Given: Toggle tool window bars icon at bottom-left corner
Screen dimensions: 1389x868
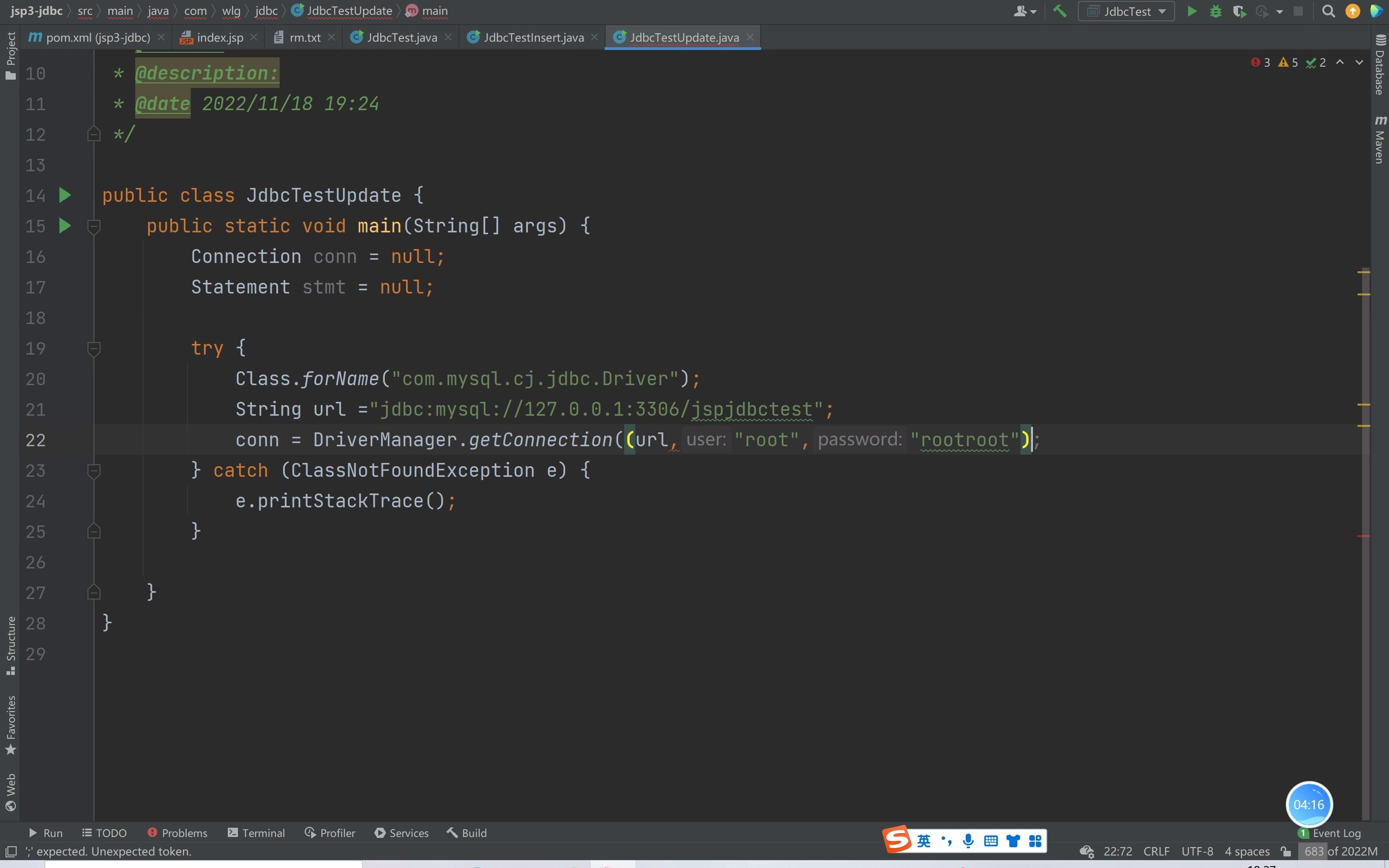Looking at the screenshot, I should coord(10,851).
